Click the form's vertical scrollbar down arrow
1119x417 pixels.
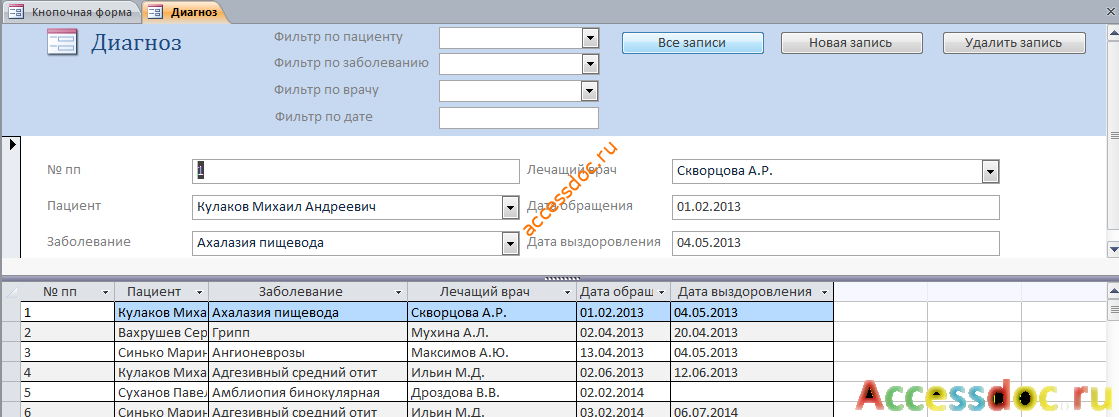pos(1113,248)
